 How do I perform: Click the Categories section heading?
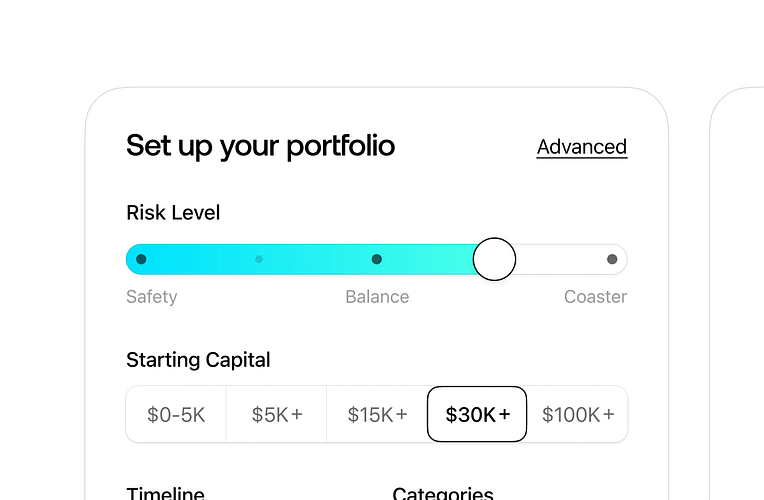tap(442, 493)
